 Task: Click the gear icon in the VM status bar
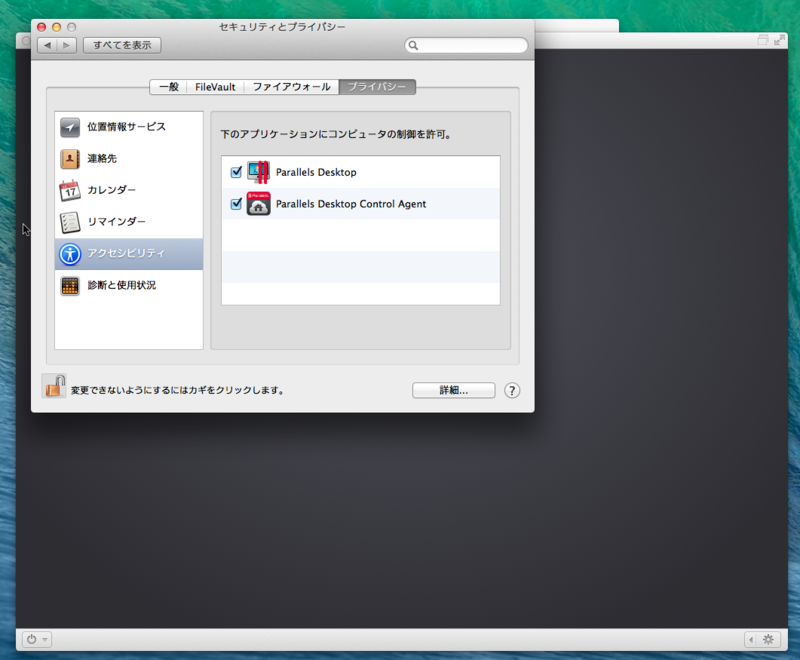767,639
